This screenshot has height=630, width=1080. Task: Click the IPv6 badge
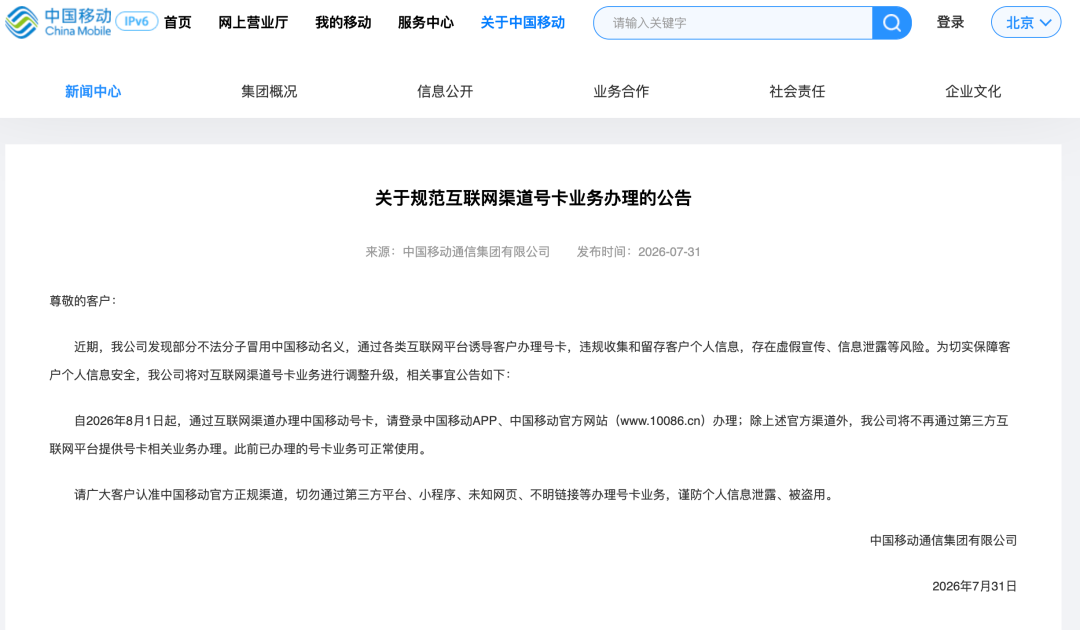[x=136, y=21]
